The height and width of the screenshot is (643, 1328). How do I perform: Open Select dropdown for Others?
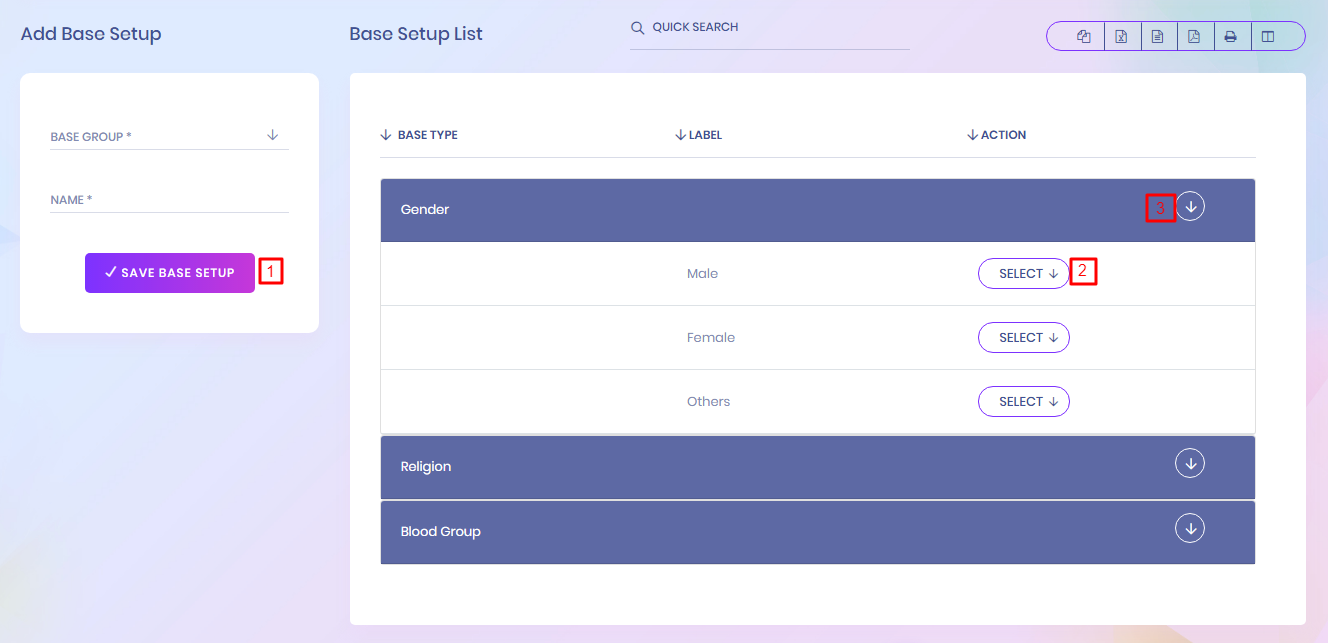pyautogui.click(x=1023, y=402)
